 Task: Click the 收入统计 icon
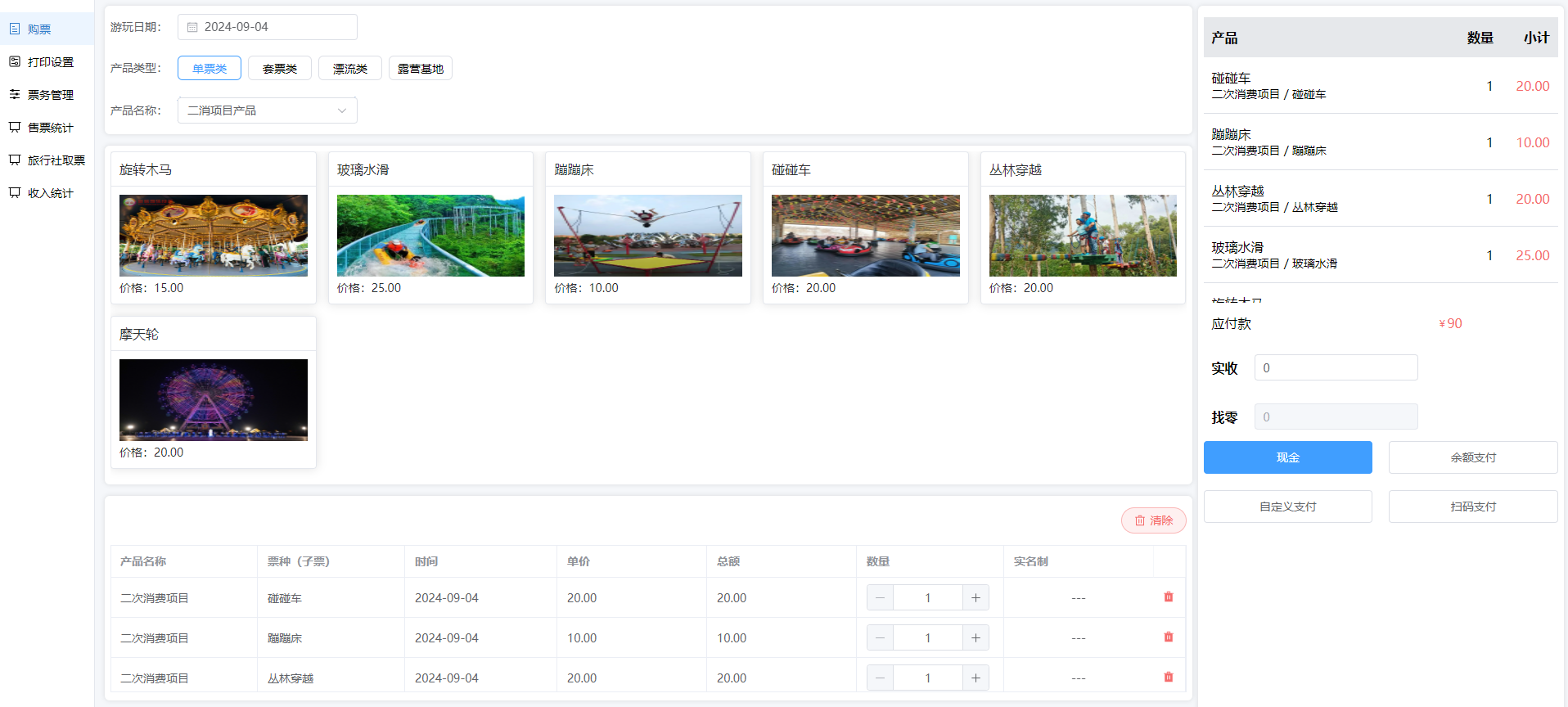[15, 192]
